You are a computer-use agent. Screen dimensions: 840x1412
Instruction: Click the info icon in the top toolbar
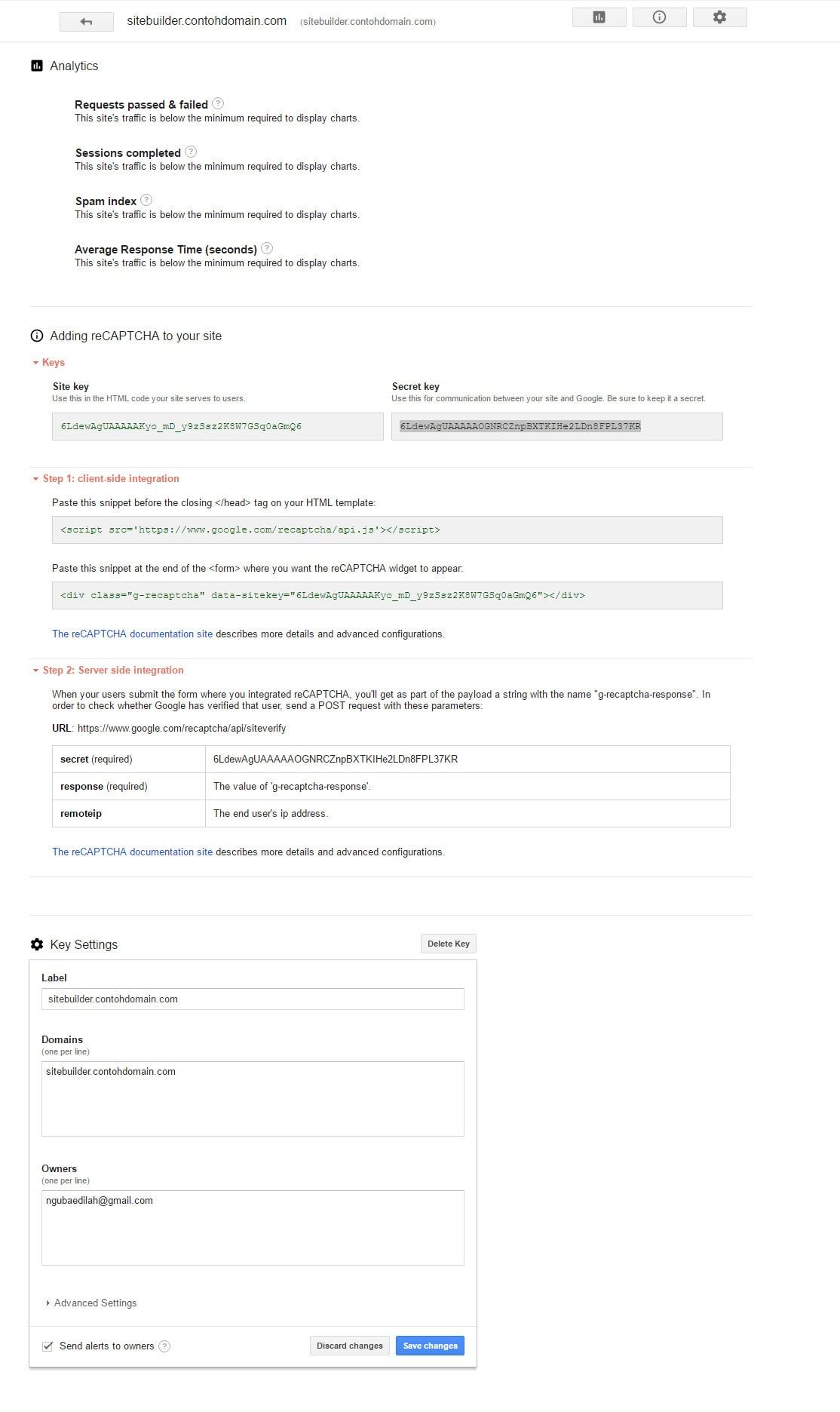[658, 16]
